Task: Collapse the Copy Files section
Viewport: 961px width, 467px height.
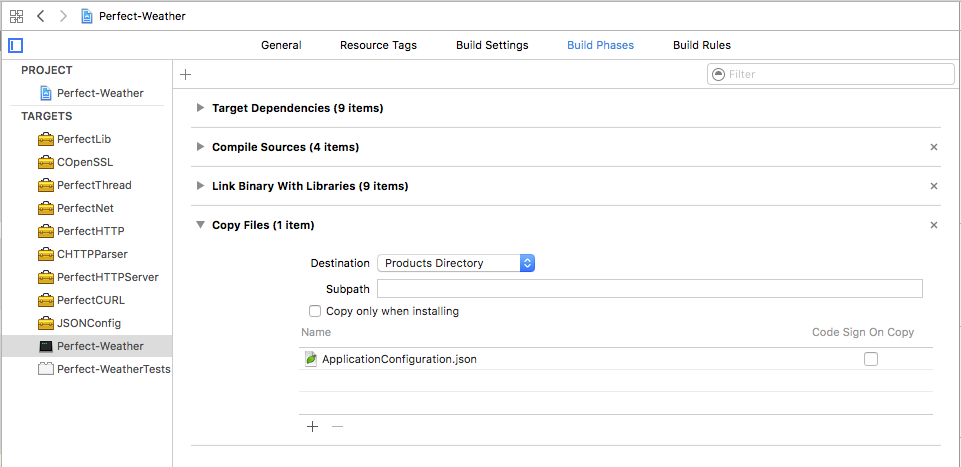Action: [200, 225]
